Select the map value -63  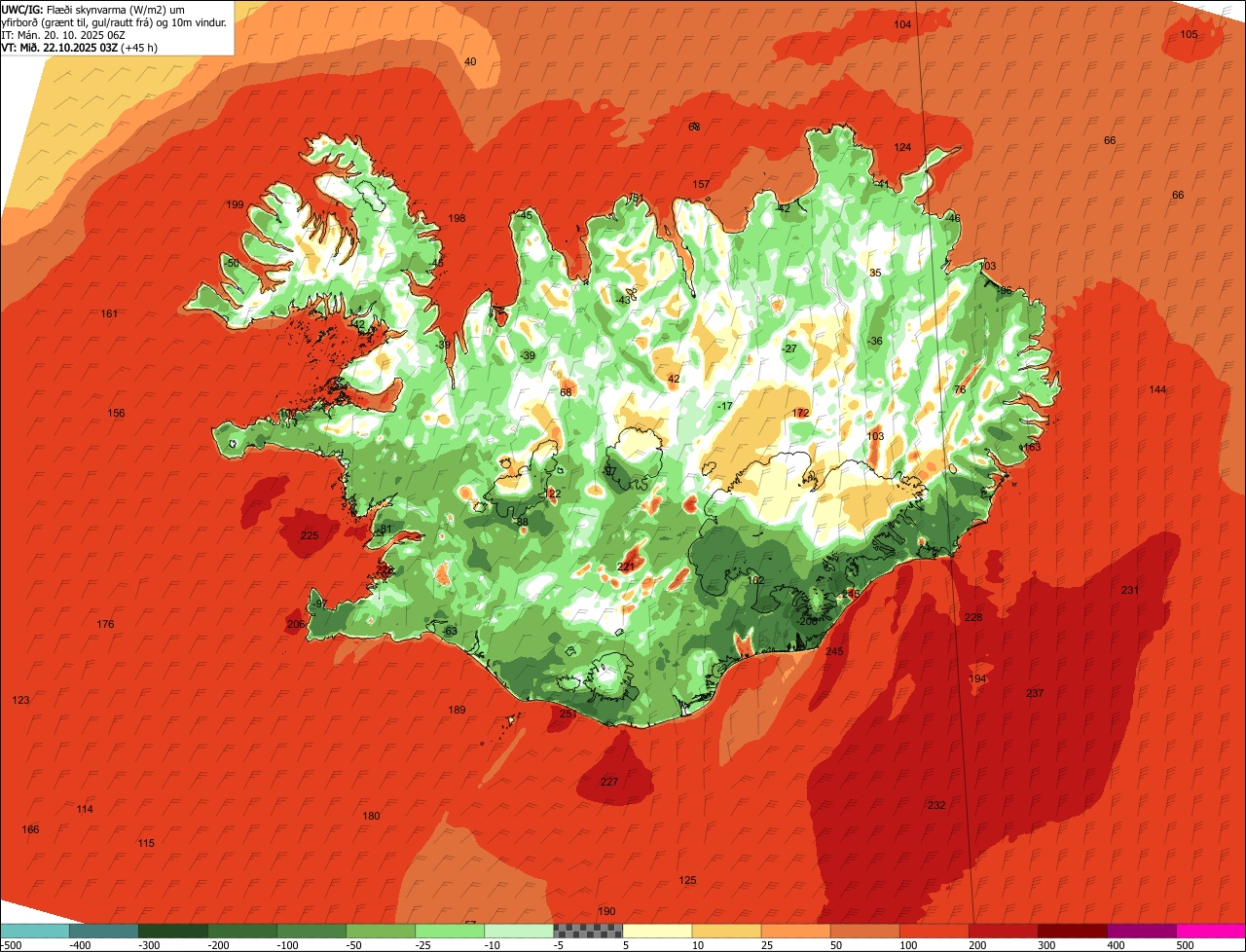click(449, 631)
